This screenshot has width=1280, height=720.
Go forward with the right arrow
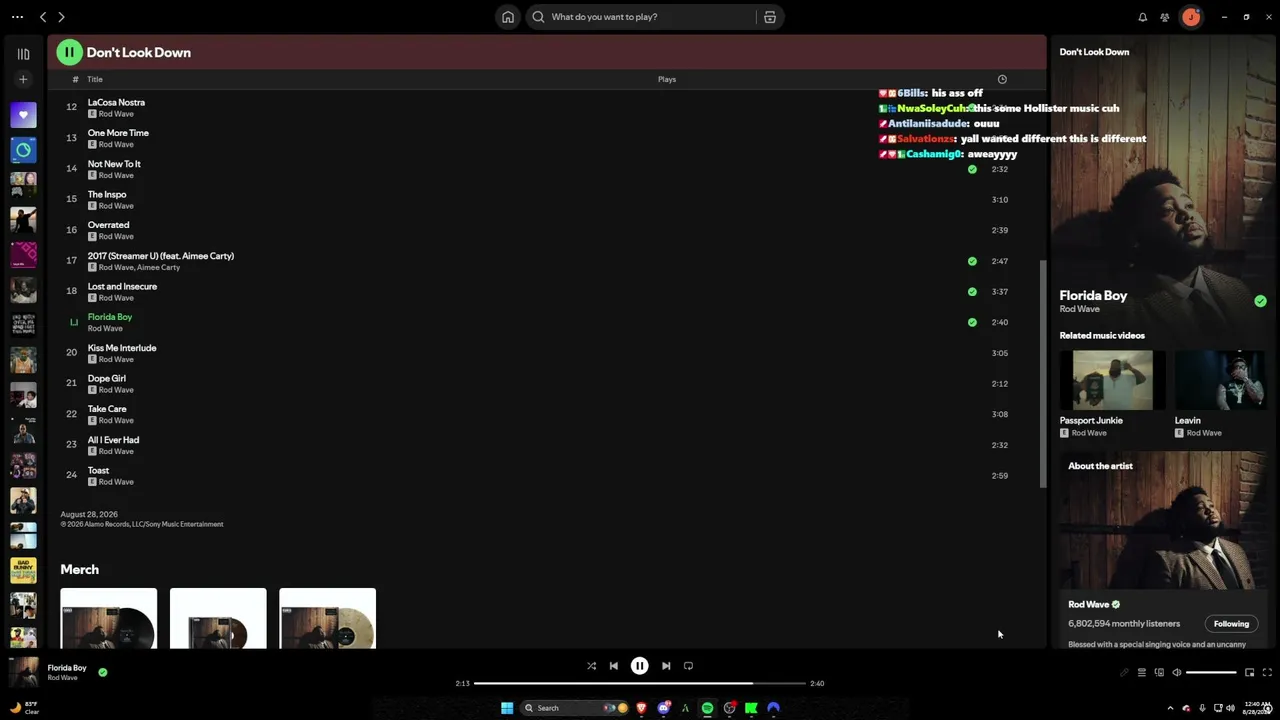point(61,17)
